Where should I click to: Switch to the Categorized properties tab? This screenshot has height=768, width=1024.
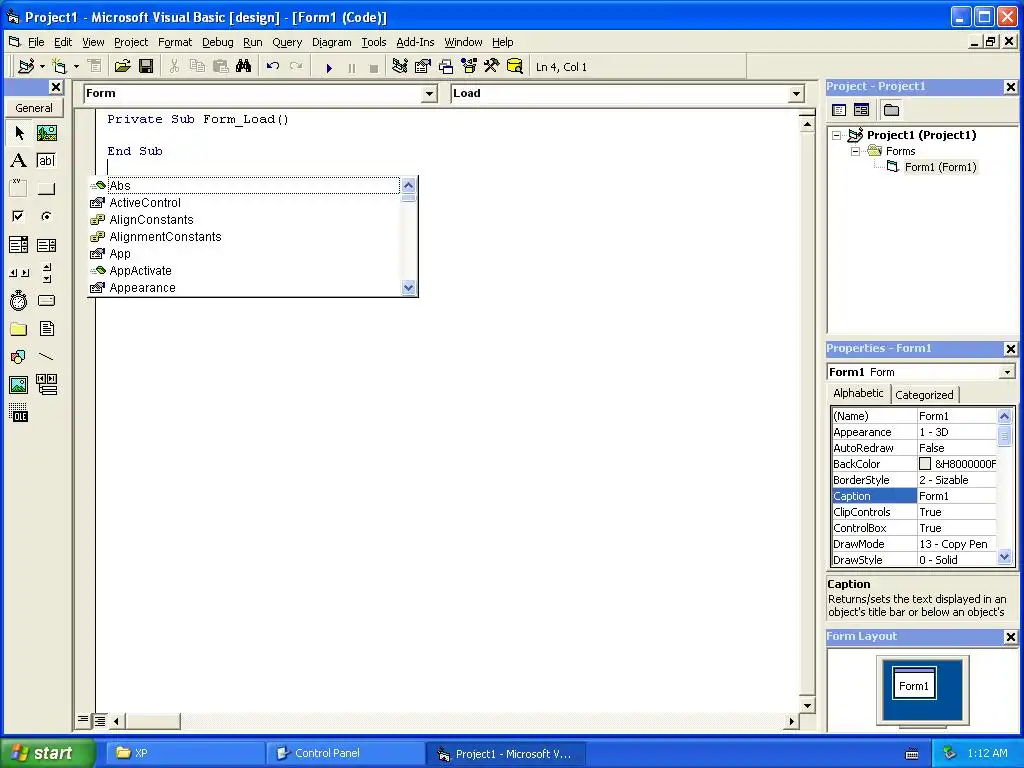tap(924, 394)
